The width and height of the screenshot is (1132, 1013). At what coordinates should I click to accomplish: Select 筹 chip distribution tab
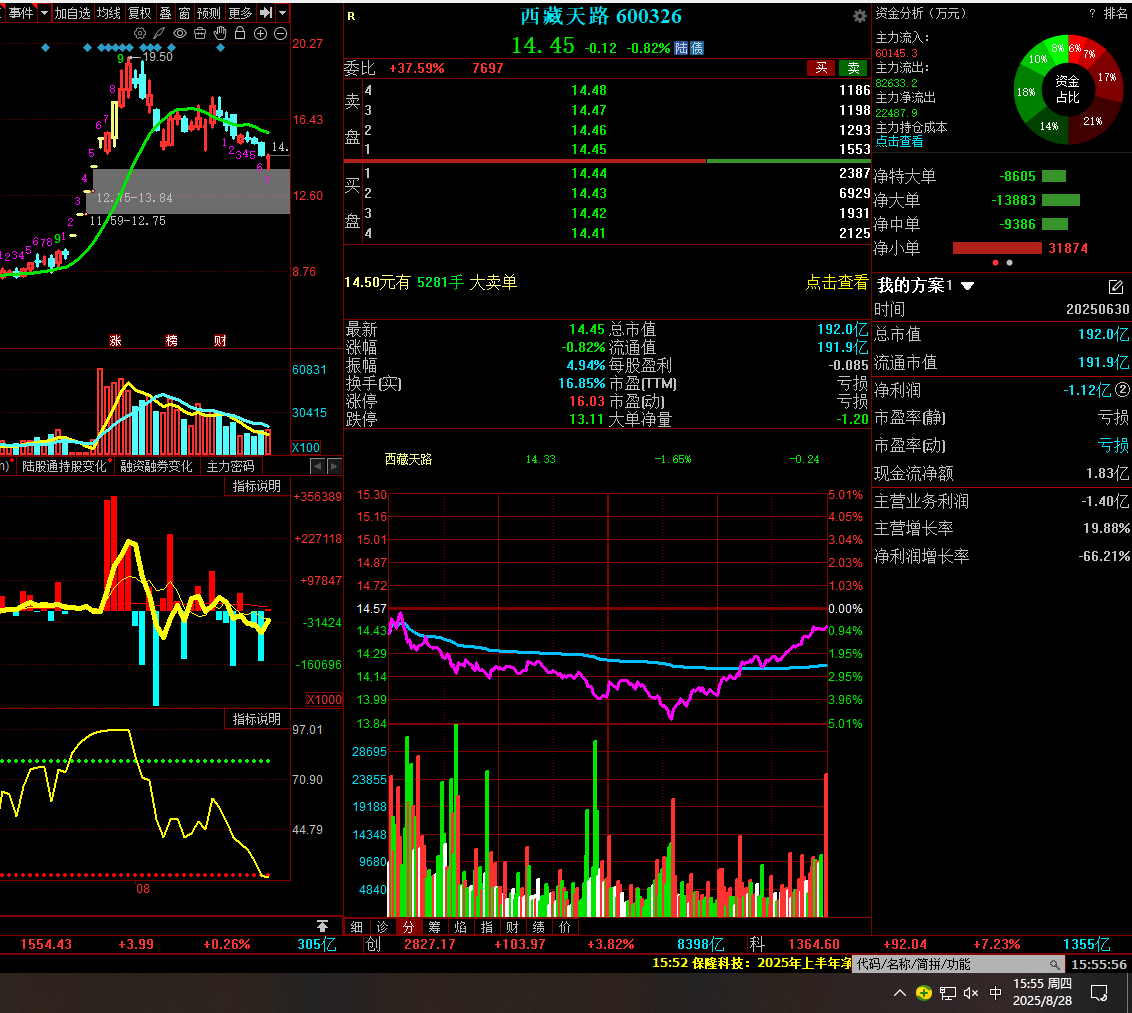point(435,927)
